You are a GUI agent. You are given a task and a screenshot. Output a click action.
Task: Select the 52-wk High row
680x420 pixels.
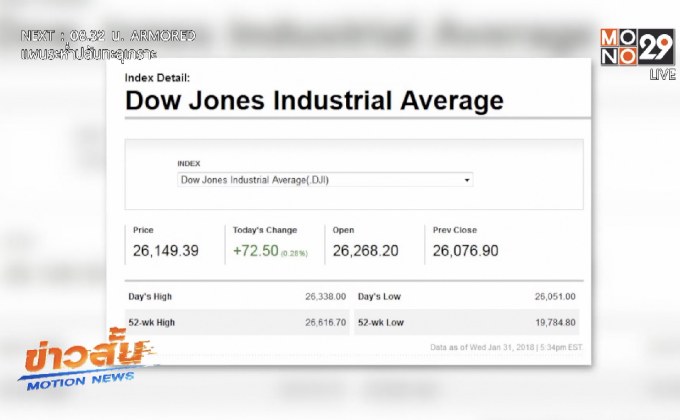point(238,322)
